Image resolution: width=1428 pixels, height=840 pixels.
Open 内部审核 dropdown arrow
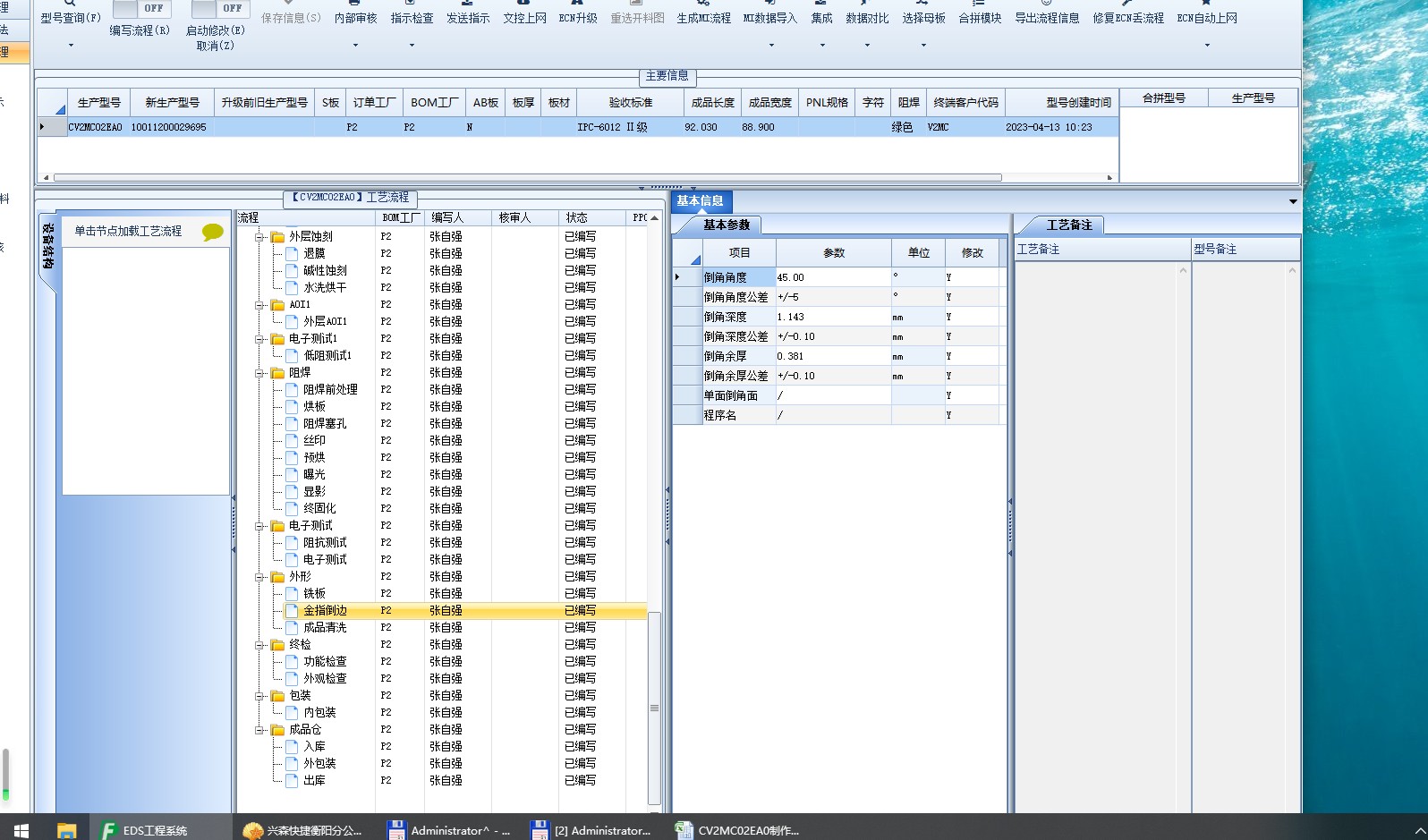point(355,45)
